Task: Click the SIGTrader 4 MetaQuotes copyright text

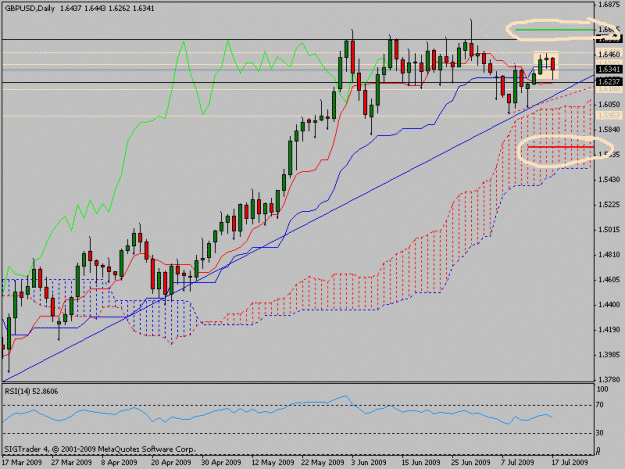Action: point(100,449)
